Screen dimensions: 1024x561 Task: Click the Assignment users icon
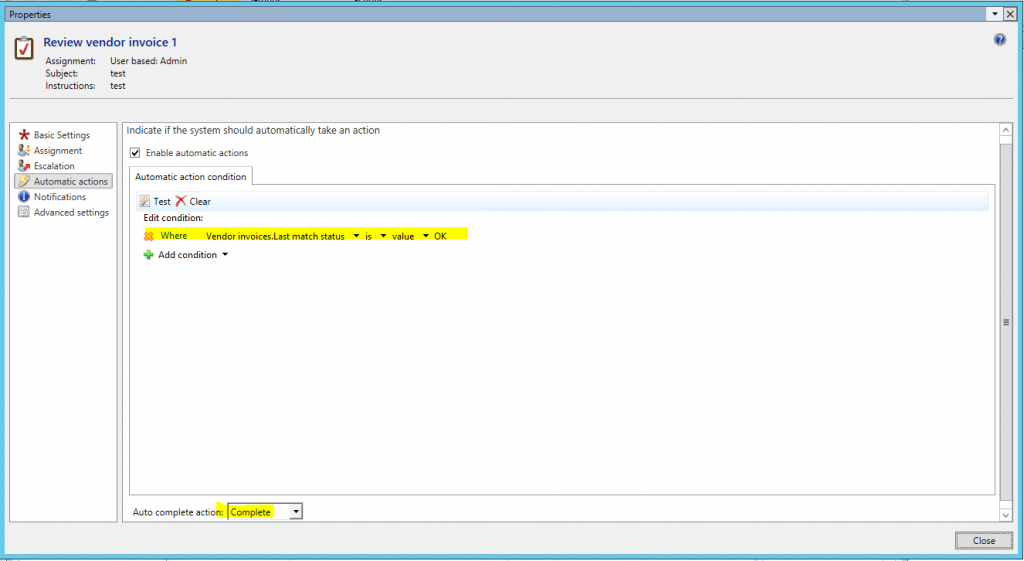click(24, 150)
